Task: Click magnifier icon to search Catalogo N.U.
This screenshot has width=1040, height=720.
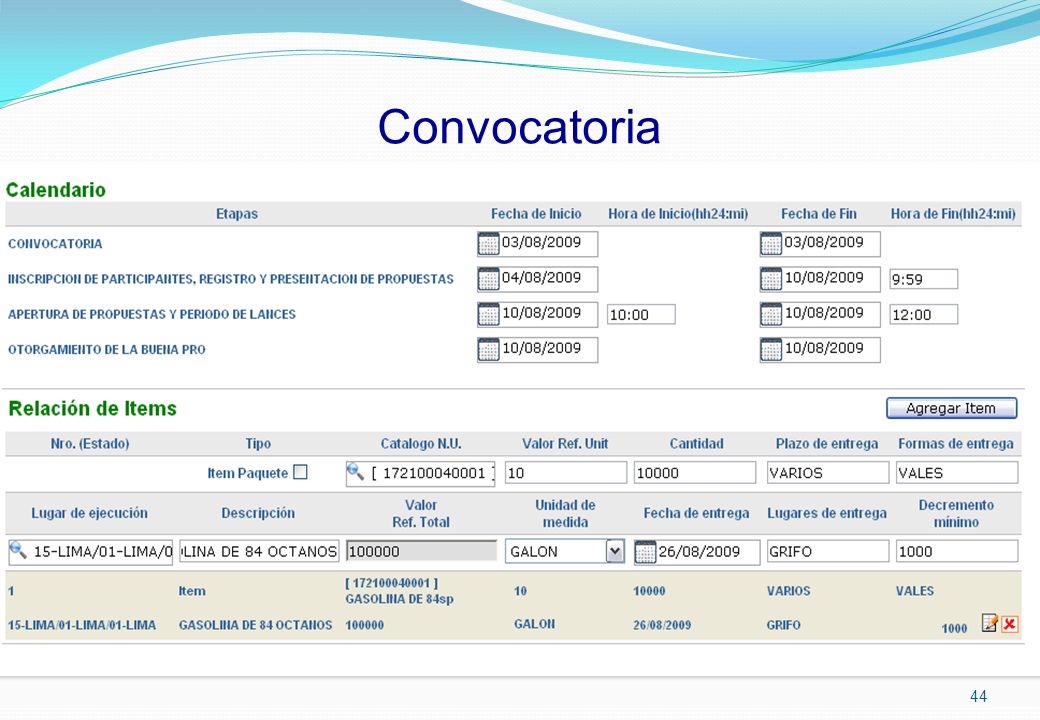Action: [355, 471]
